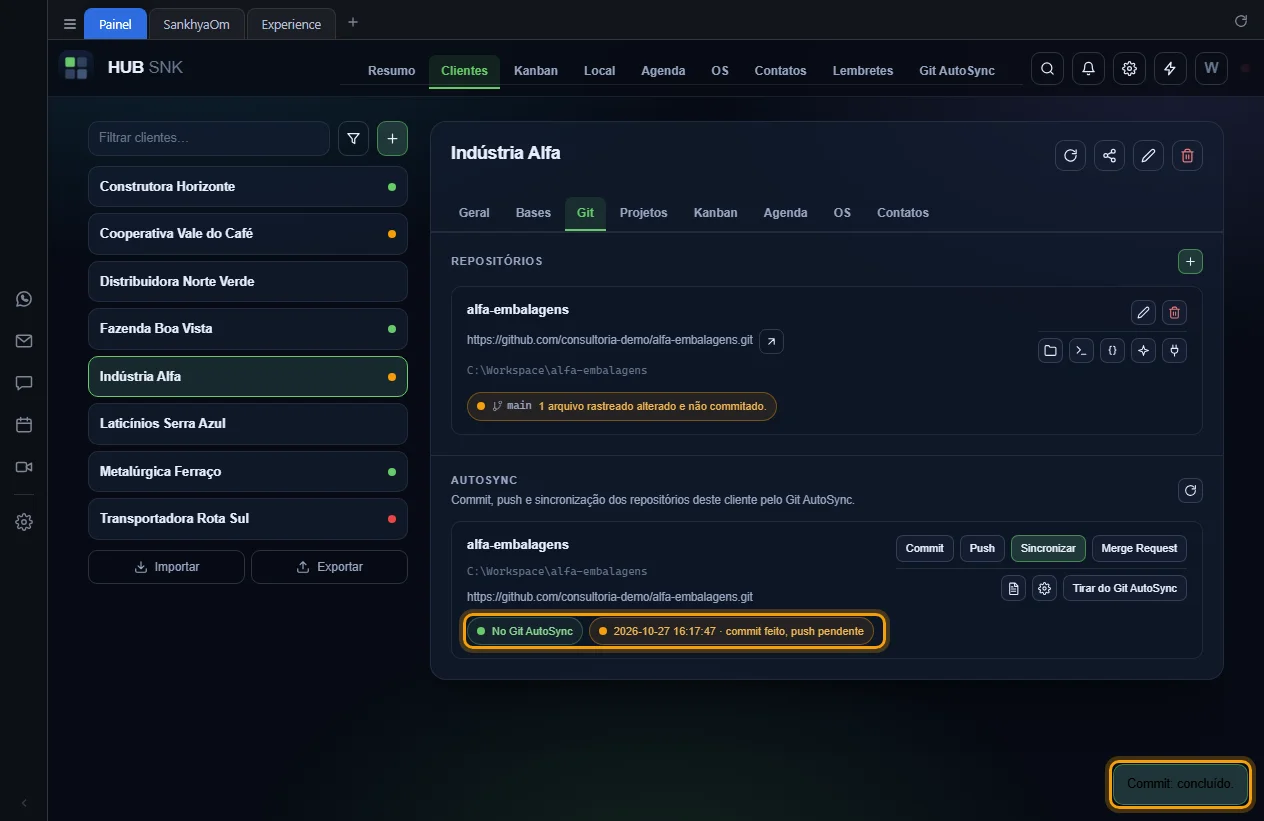Click the search magnifier in the header

(x=1047, y=69)
